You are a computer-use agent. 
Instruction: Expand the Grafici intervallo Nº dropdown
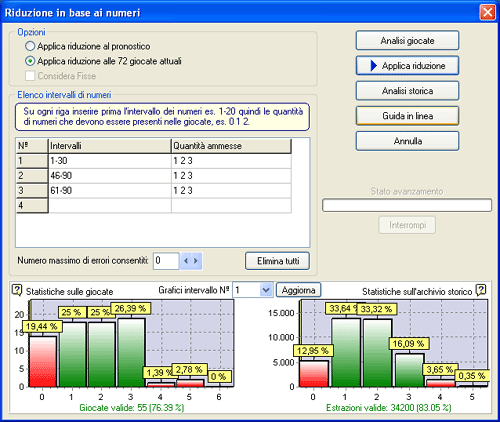pos(266,290)
